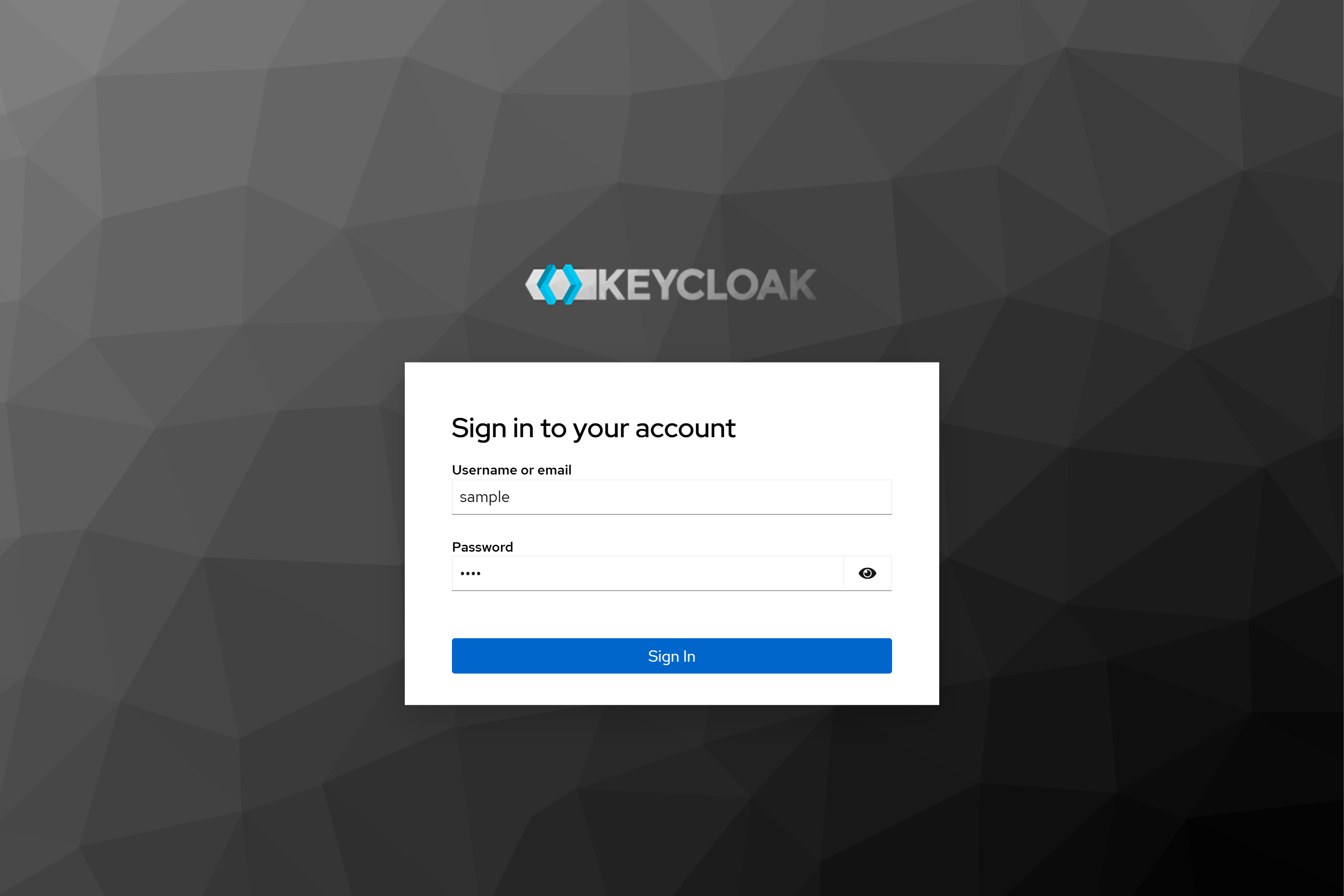Focus the Username or email input field
The width and height of the screenshot is (1344, 896).
click(672, 497)
